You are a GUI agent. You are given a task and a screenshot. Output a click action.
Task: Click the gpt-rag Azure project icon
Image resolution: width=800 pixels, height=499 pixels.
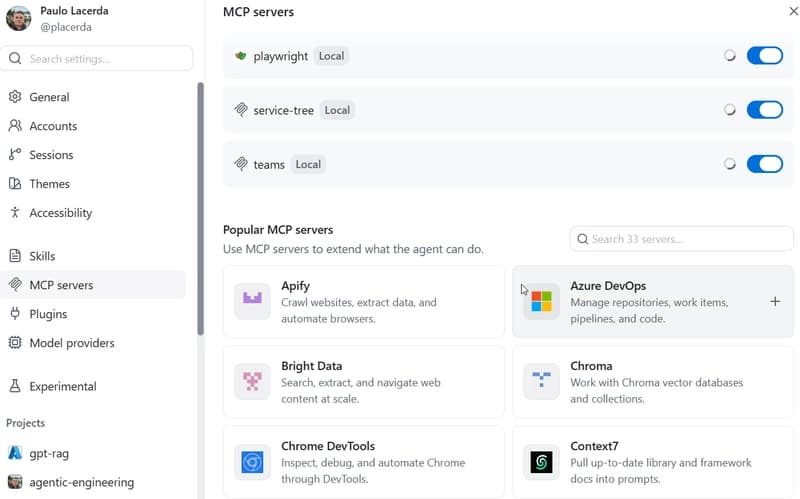click(x=15, y=453)
